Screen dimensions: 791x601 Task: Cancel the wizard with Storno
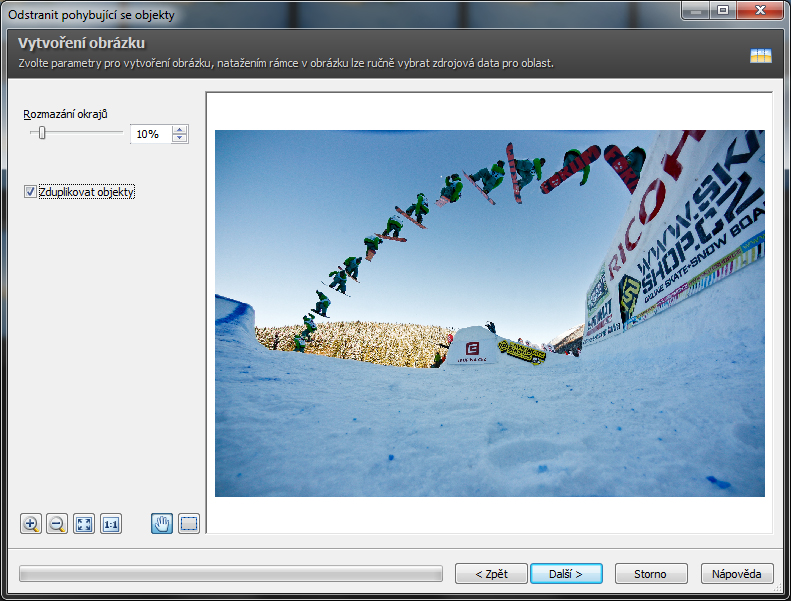tap(651, 574)
